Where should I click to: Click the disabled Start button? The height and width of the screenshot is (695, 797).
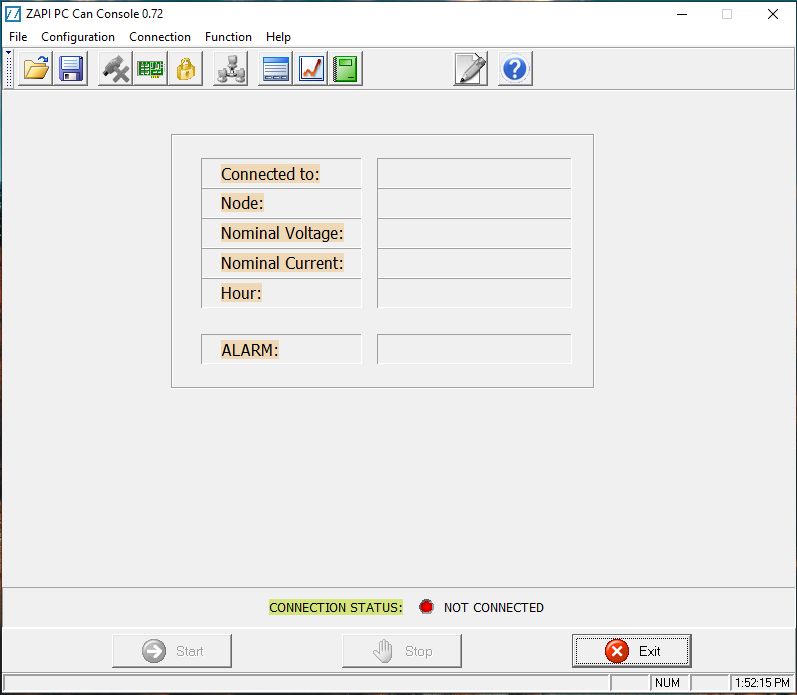pyautogui.click(x=172, y=651)
